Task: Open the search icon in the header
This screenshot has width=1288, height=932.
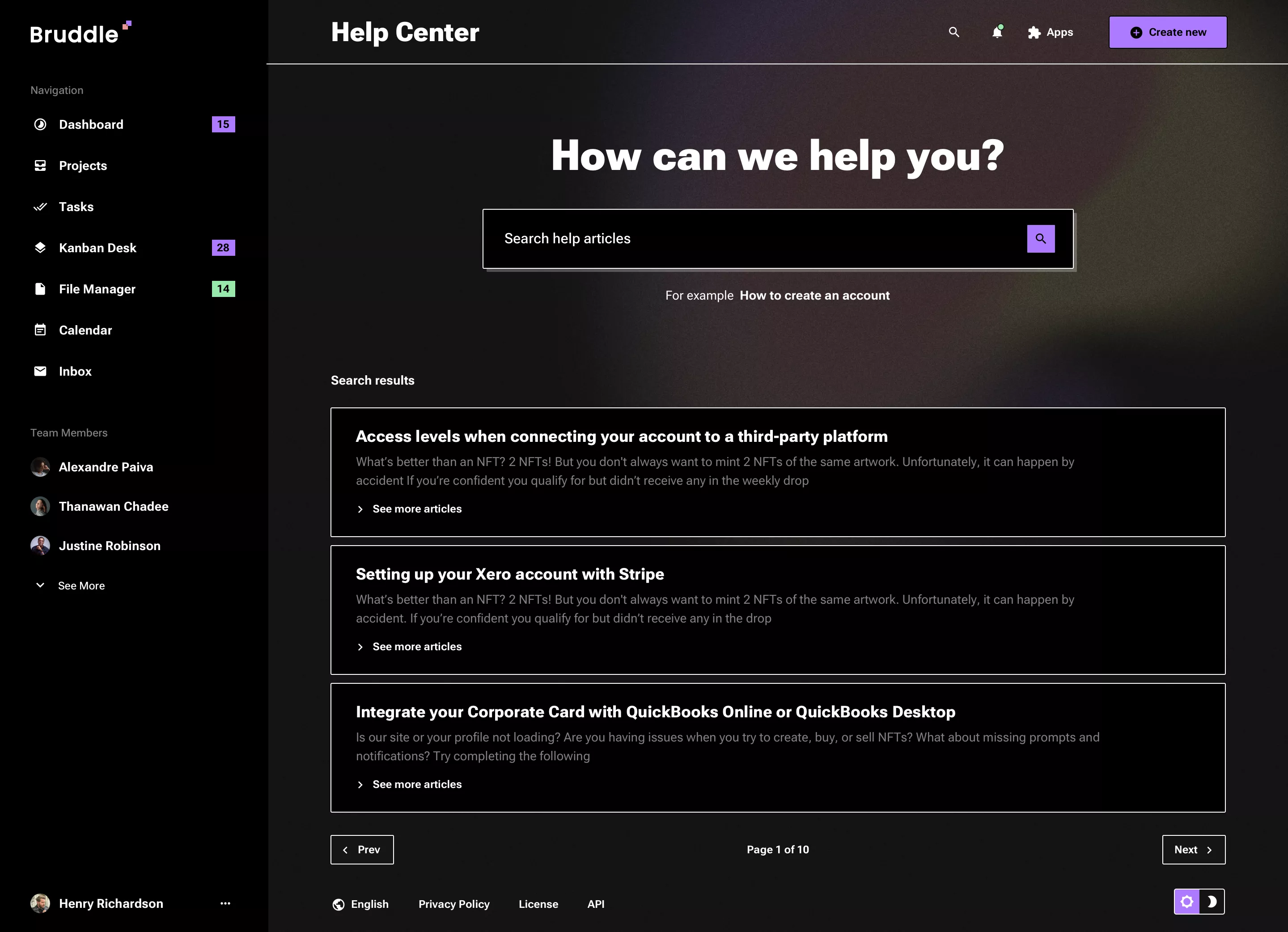Action: coord(954,32)
